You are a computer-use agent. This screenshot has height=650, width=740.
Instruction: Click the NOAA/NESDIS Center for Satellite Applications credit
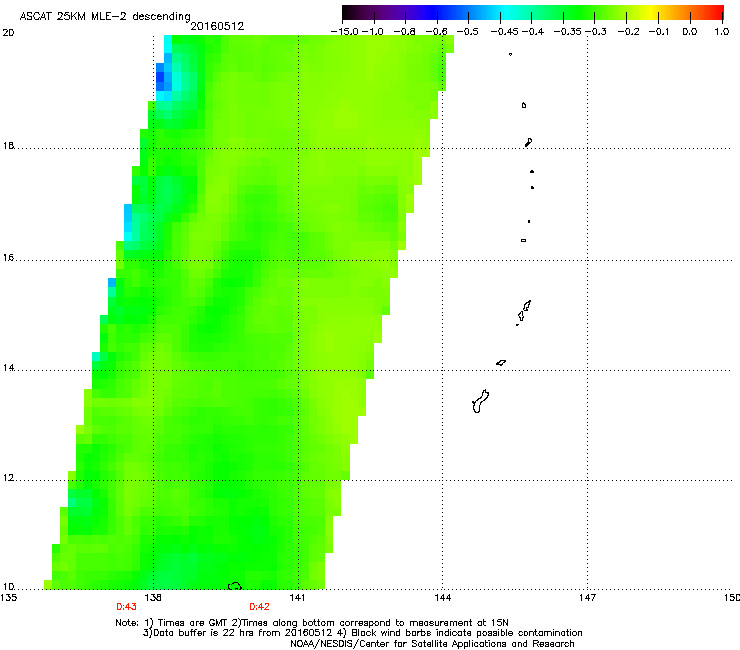(432, 644)
